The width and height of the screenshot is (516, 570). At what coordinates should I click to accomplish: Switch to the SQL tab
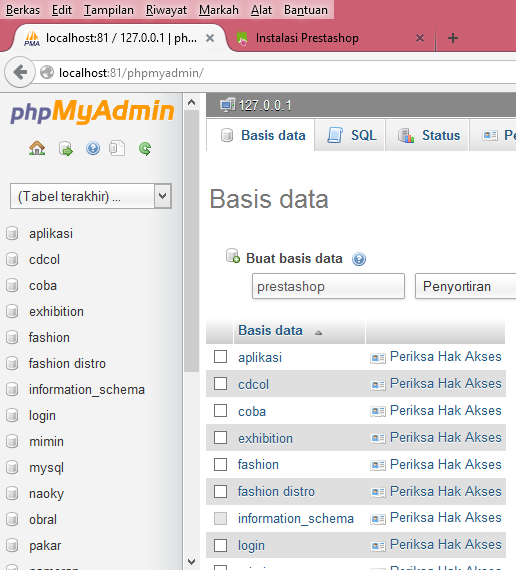349,135
